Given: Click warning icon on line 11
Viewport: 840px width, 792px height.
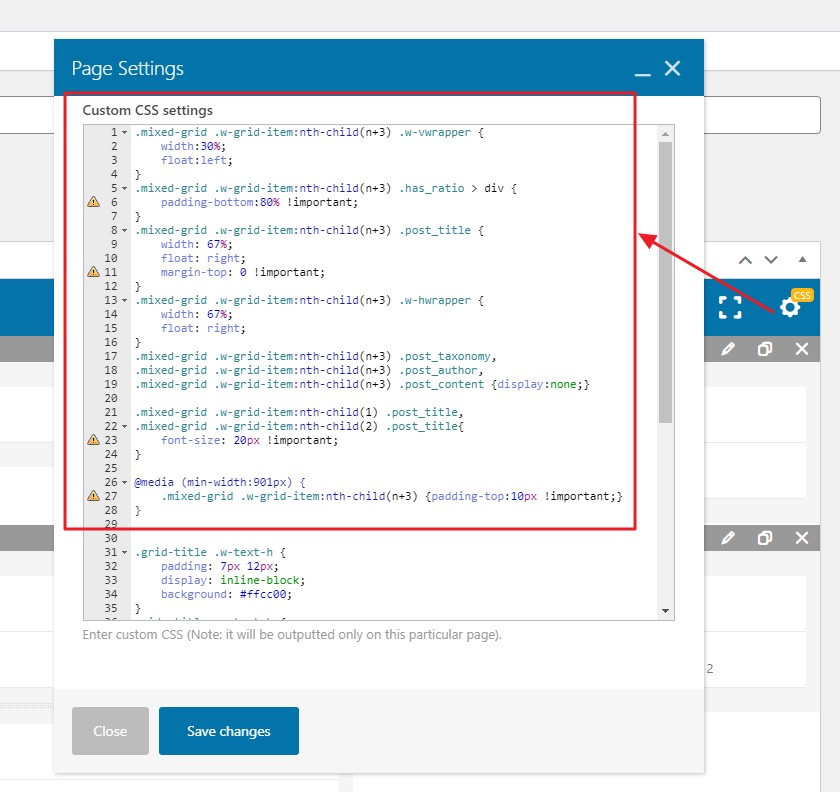Looking at the screenshot, I should click(x=93, y=272).
